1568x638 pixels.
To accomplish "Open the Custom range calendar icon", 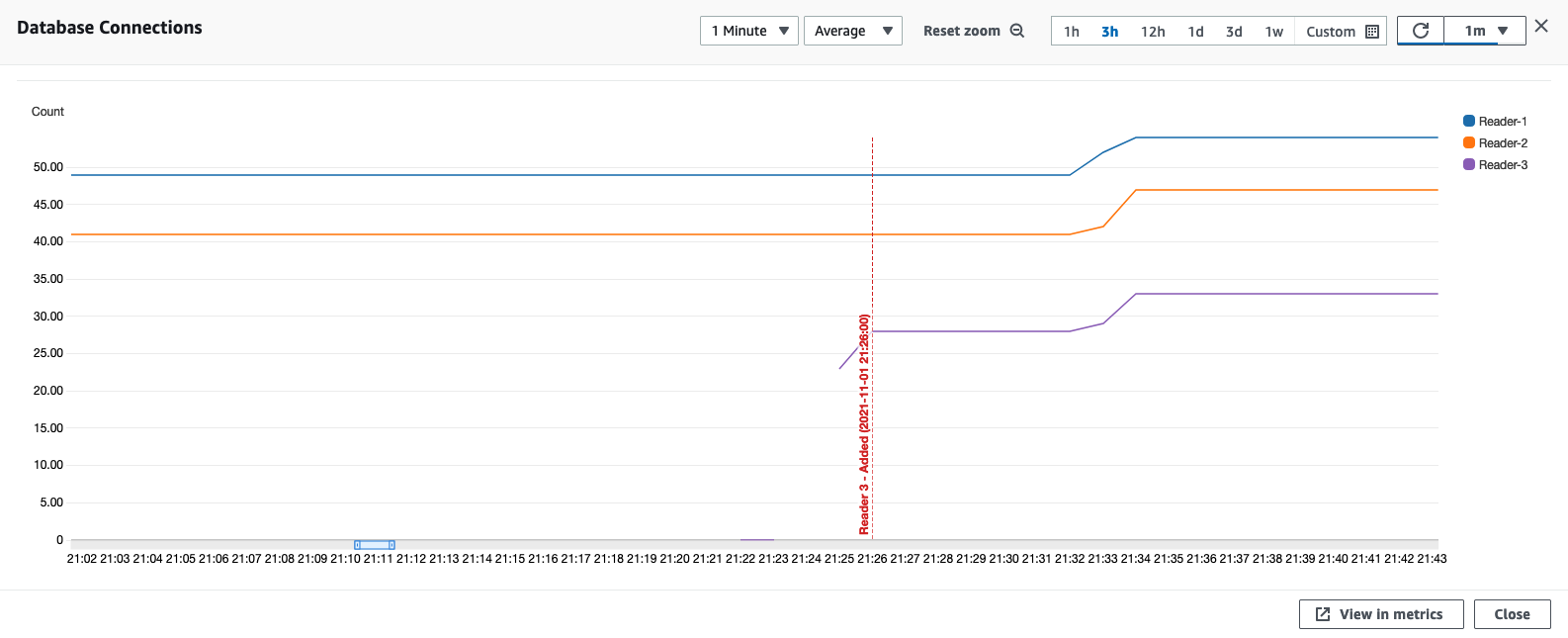I will [x=1371, y=32].
